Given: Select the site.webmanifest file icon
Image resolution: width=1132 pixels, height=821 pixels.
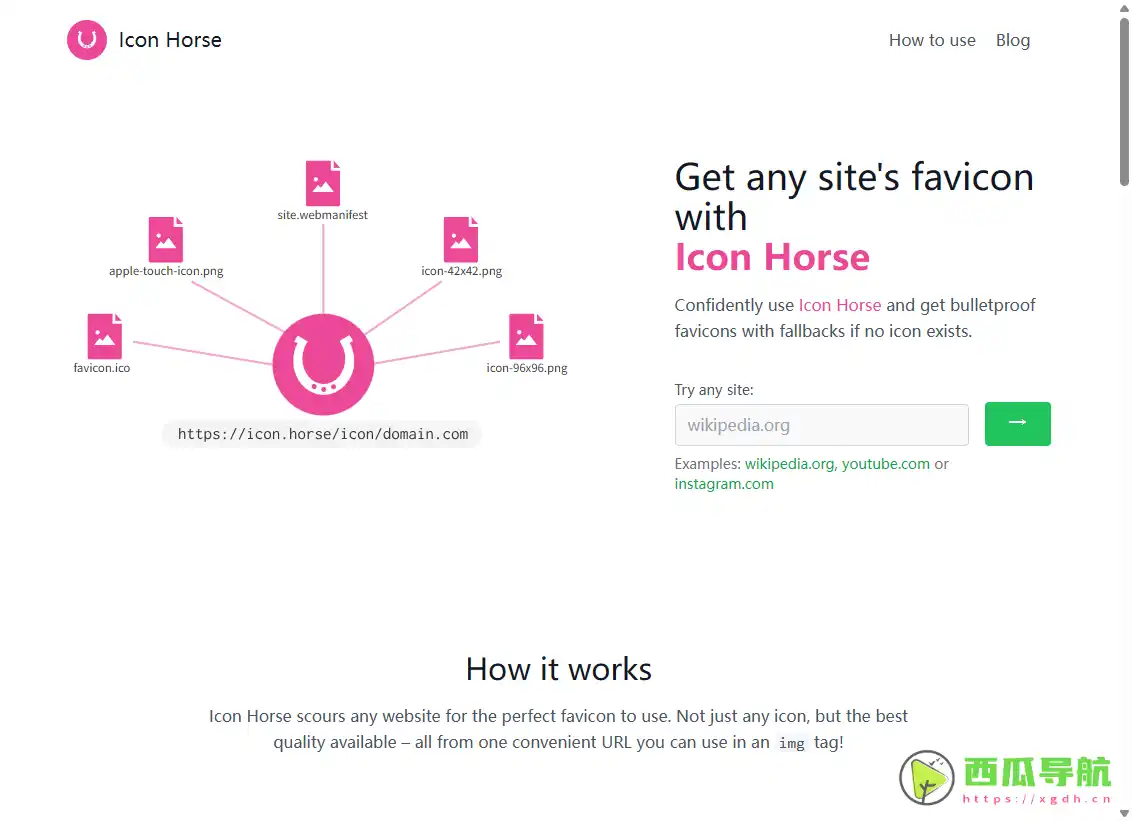Looking at the screenshot, I should (x=322, y=180).
